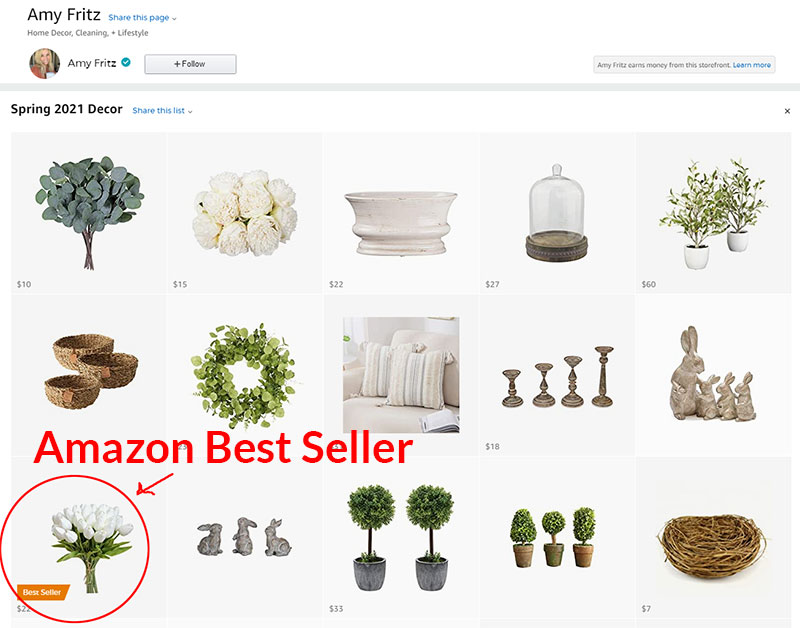Open the Share this list dropdown
Viewport: 800px width, 628px height.
click(x=162, y=111)
